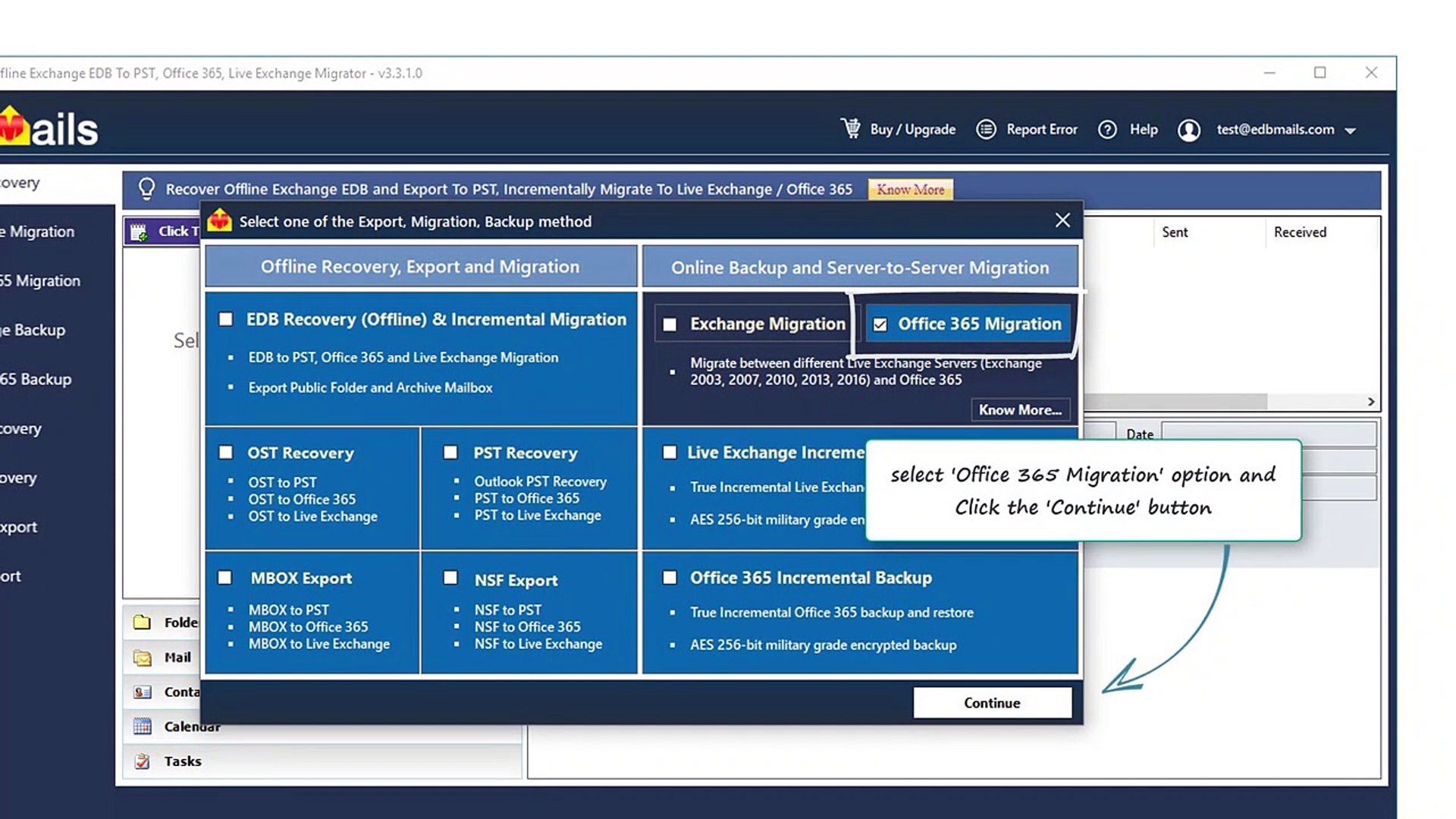Click the Tasks checklist icon
The image size is (1456, 819).
[x=142, y=761]
